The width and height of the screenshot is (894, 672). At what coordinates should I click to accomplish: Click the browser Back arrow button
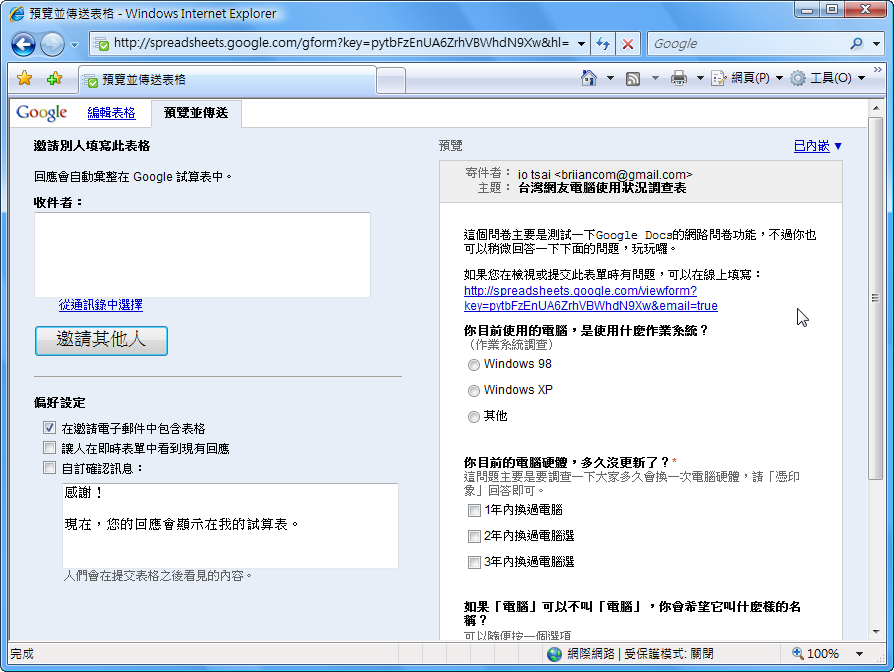point(23,44)
